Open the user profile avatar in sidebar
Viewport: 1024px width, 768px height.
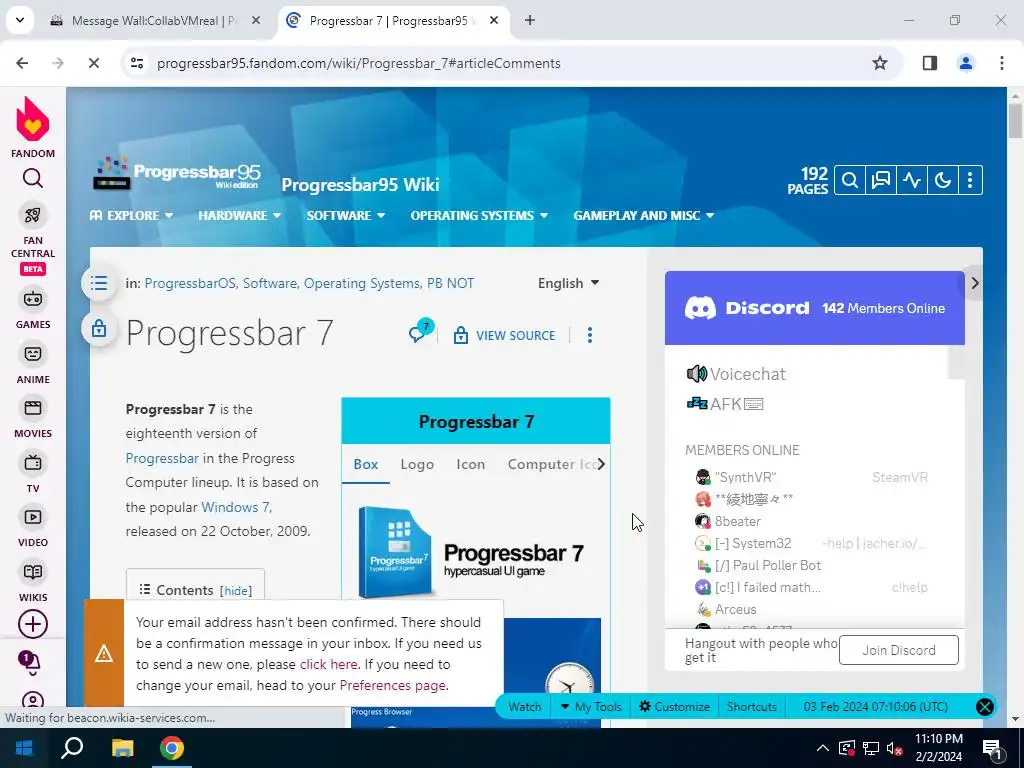(x=33, y=700)
